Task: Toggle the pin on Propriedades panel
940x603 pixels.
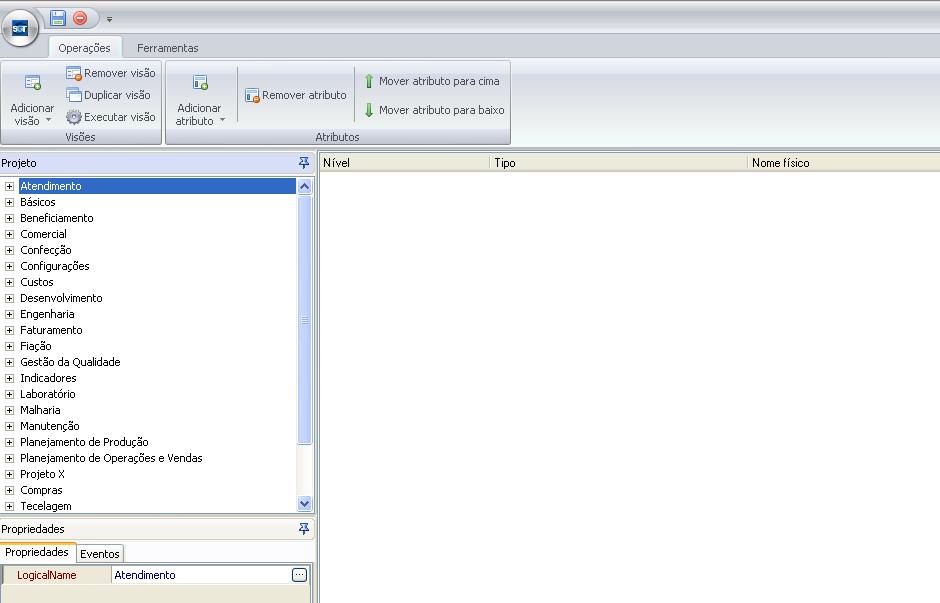Action: click(x=304, y=529)
